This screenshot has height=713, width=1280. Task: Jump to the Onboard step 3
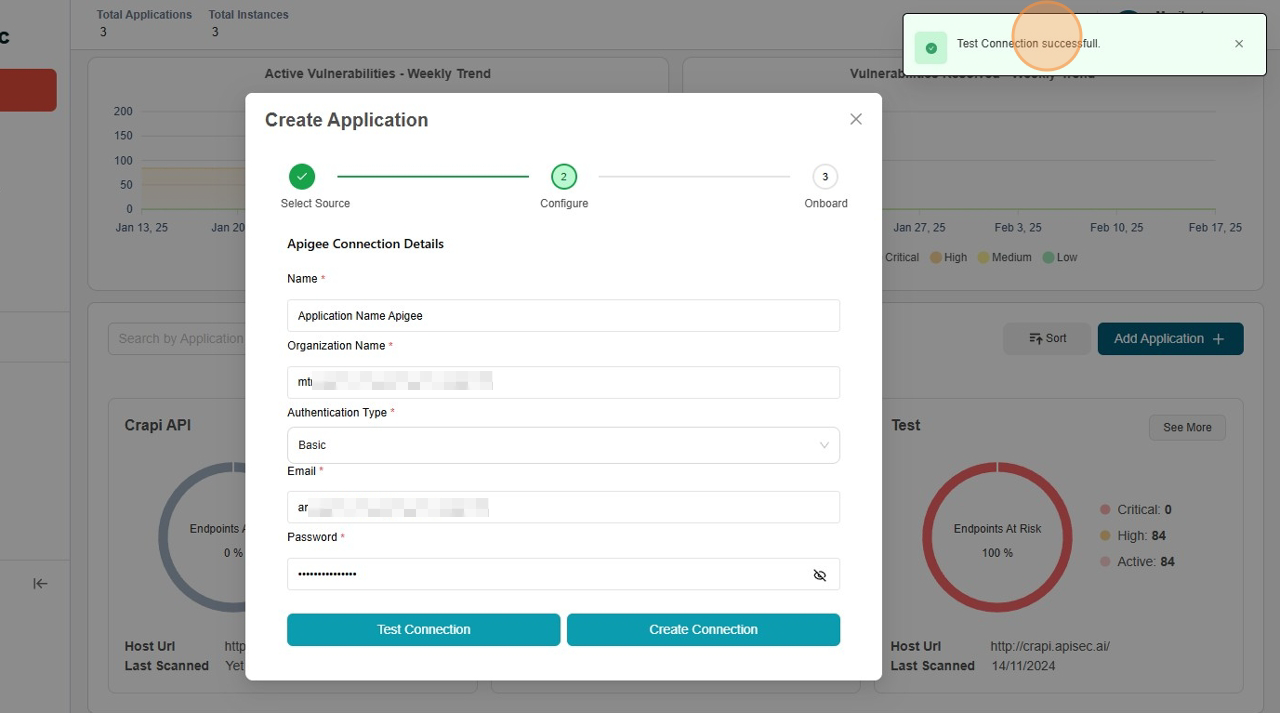click(x=825, y=177)
